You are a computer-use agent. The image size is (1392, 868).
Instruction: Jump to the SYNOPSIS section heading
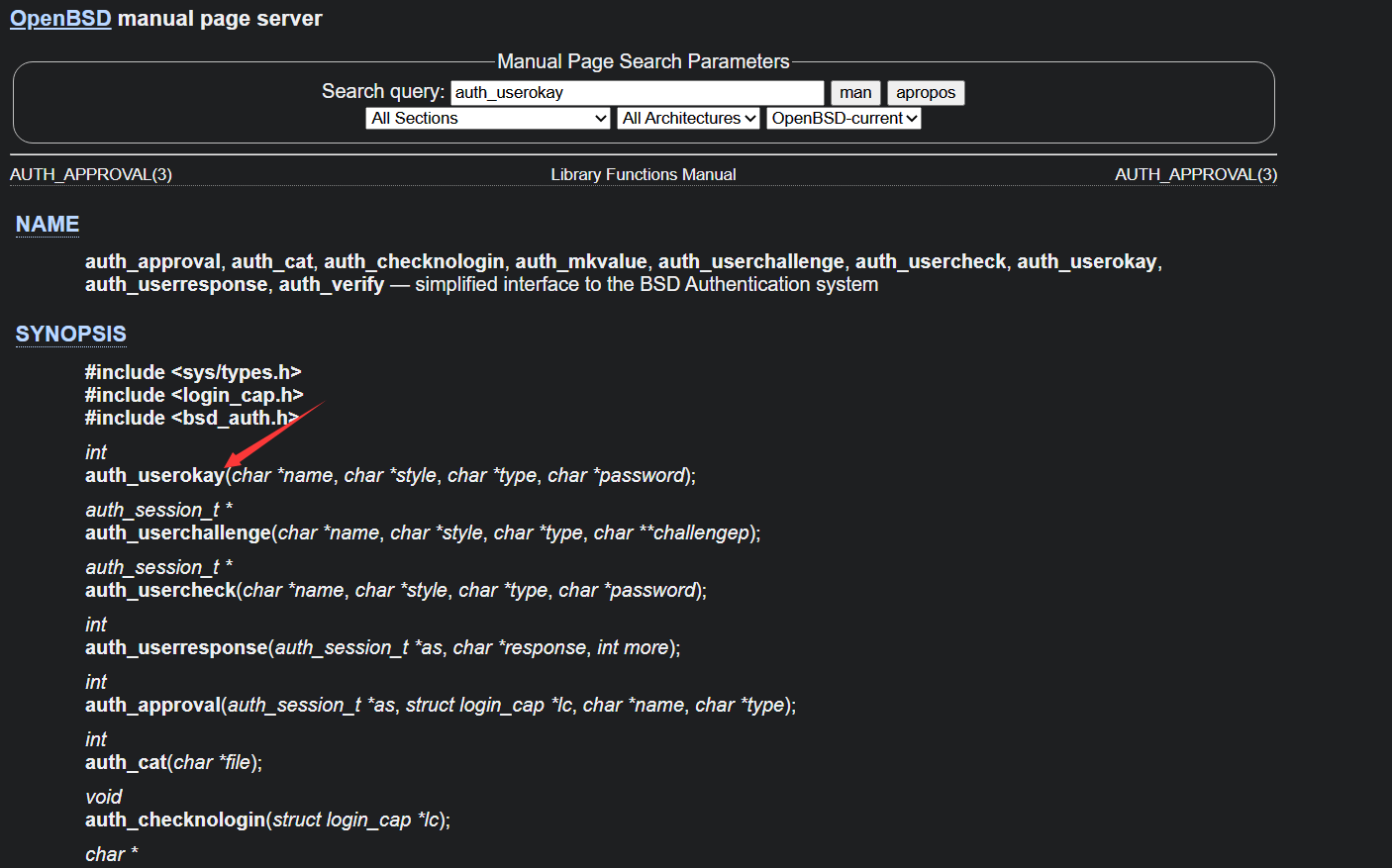click(x=71, y=335)
